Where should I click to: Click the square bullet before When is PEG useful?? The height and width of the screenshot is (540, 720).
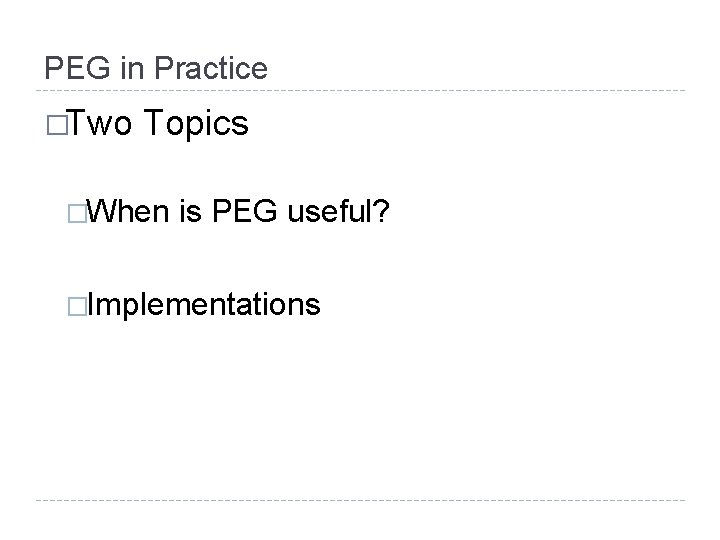77,214
